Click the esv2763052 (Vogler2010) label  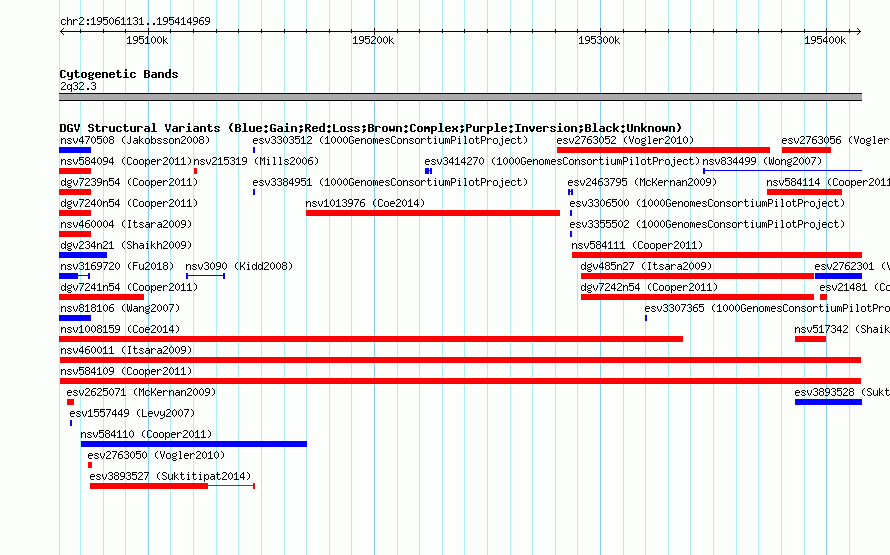point(625,140)
